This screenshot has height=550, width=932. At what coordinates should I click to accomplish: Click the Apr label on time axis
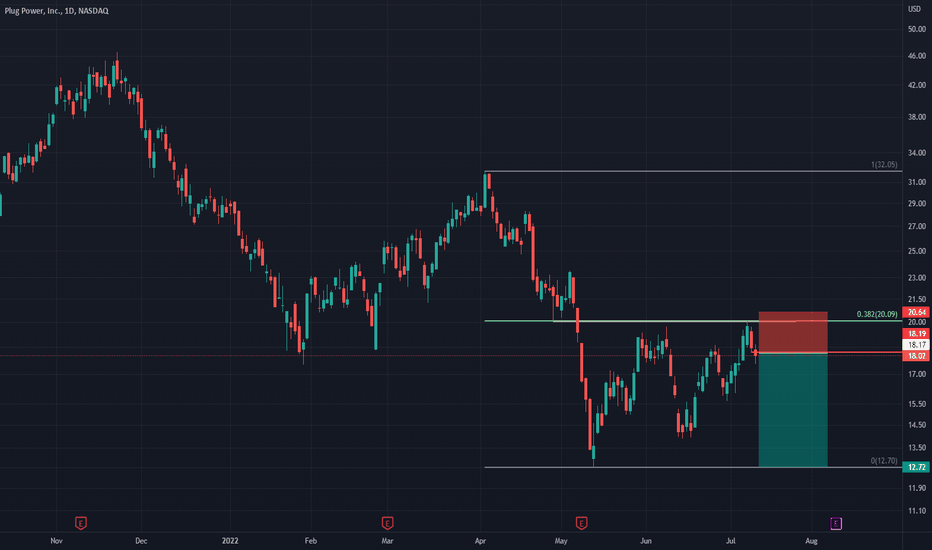click(480, 540)
